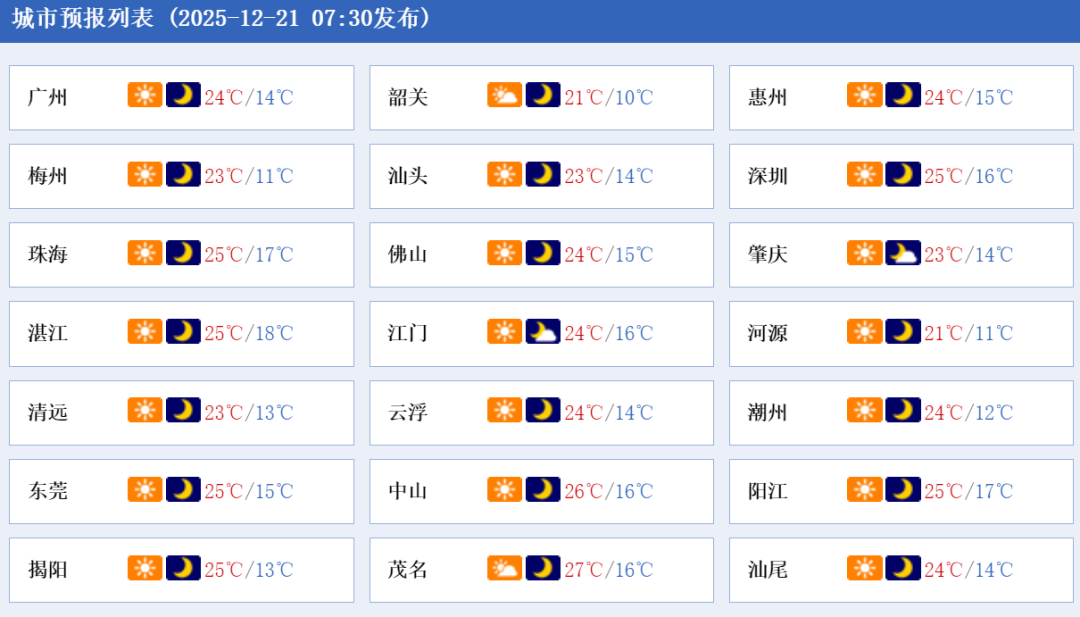
Task: Click the partly cloudy day icon for 韶关
Action: click(505, 95)
